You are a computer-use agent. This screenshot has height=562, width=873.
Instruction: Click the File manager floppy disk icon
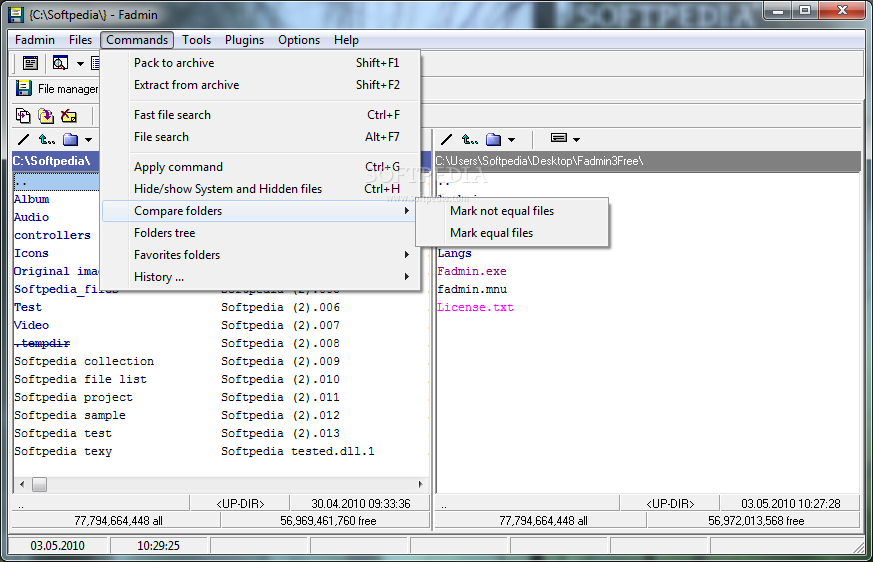[x=23, y=89]
